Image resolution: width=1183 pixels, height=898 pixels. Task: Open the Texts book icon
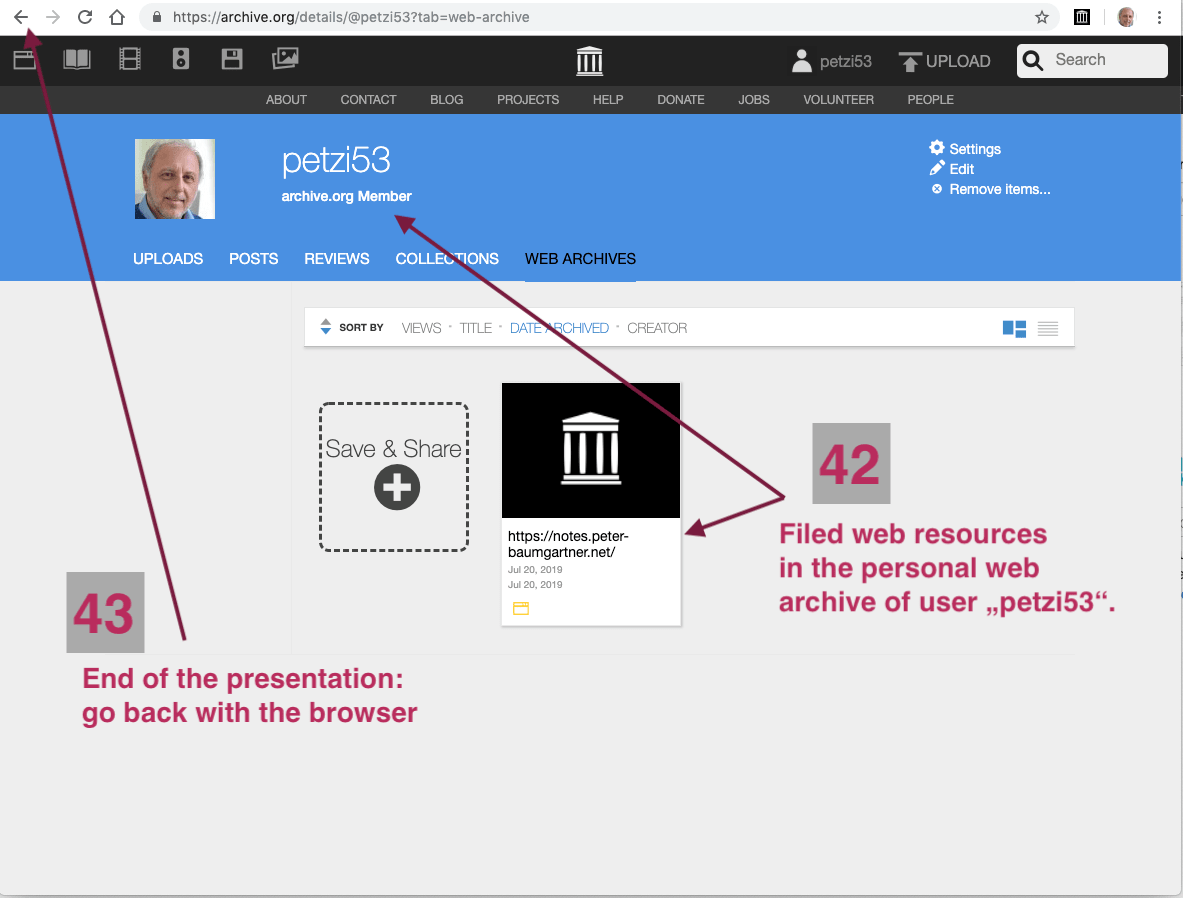pos(77,60)
